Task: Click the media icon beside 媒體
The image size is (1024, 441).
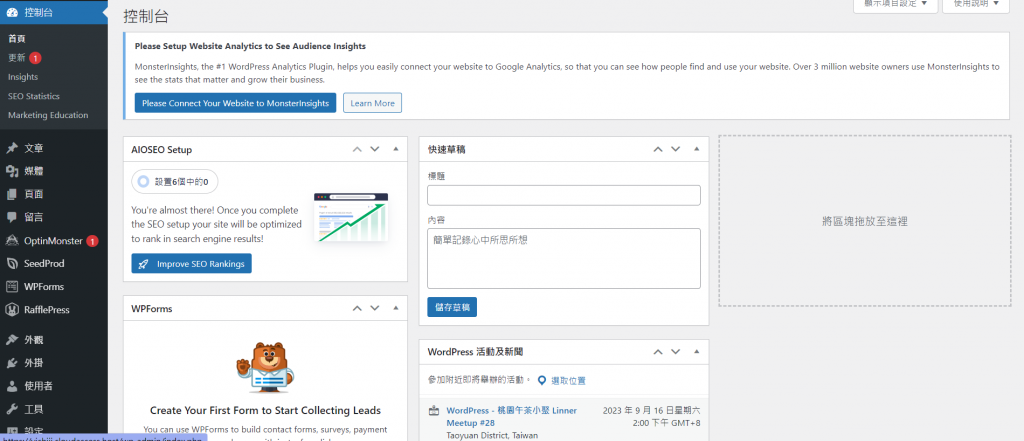Action: click(x=12, y=171)
